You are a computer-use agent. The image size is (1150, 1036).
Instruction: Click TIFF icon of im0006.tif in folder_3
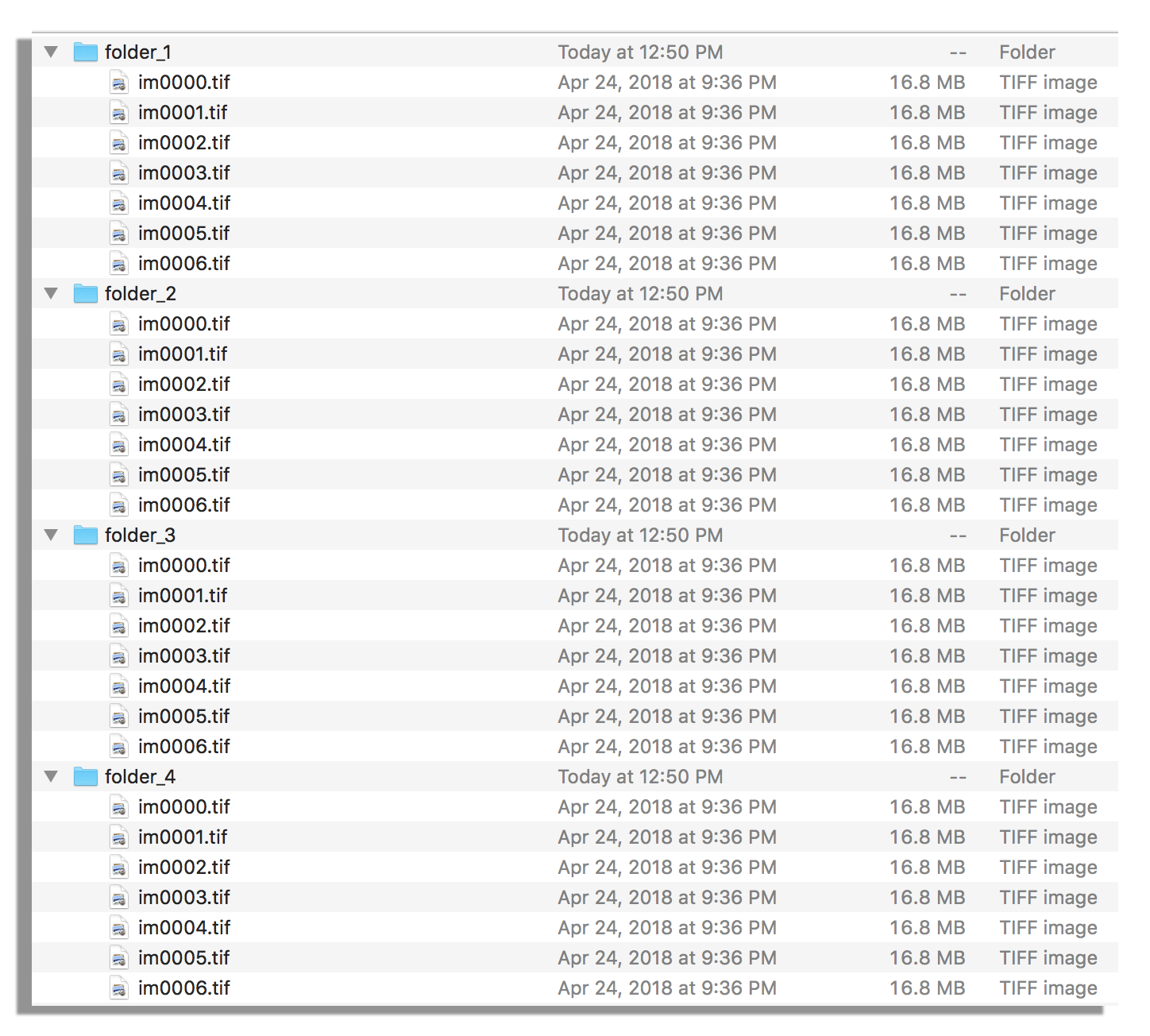(x=119, y=747)
